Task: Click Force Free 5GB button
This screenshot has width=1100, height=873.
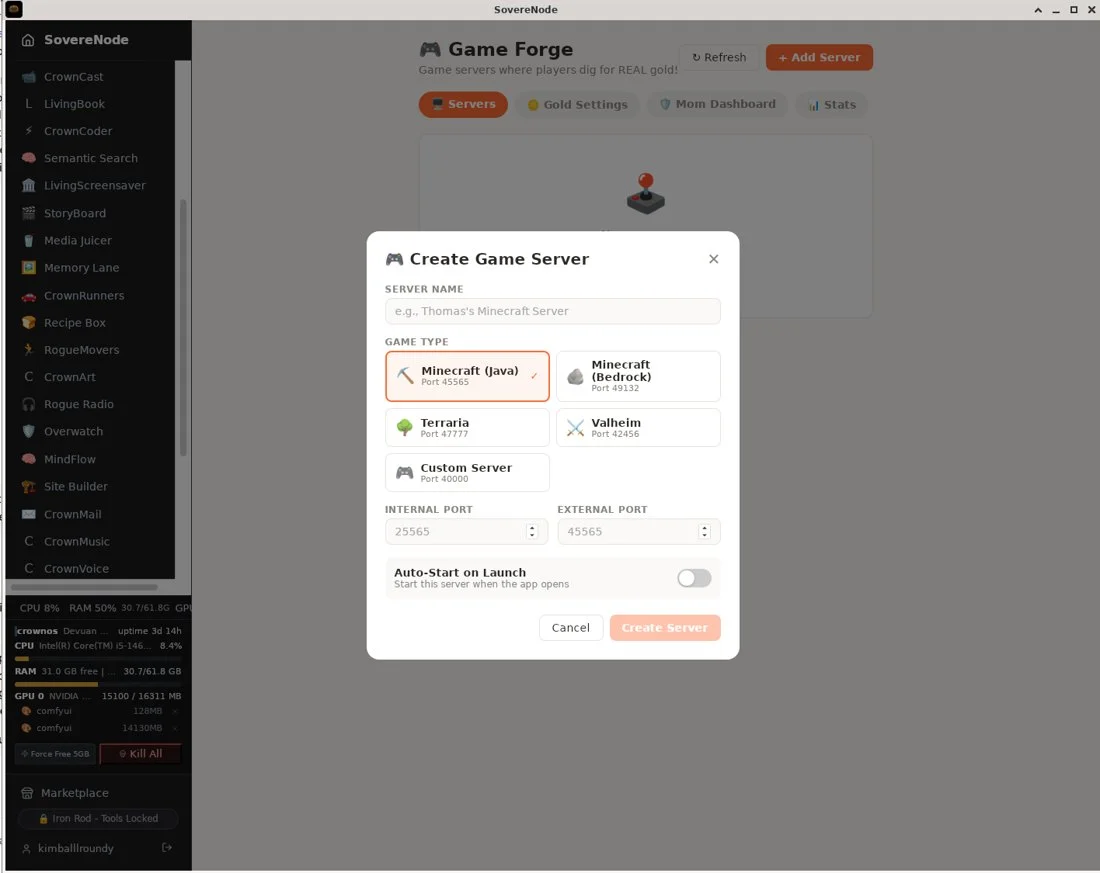Action: click(x=55, y=754)
